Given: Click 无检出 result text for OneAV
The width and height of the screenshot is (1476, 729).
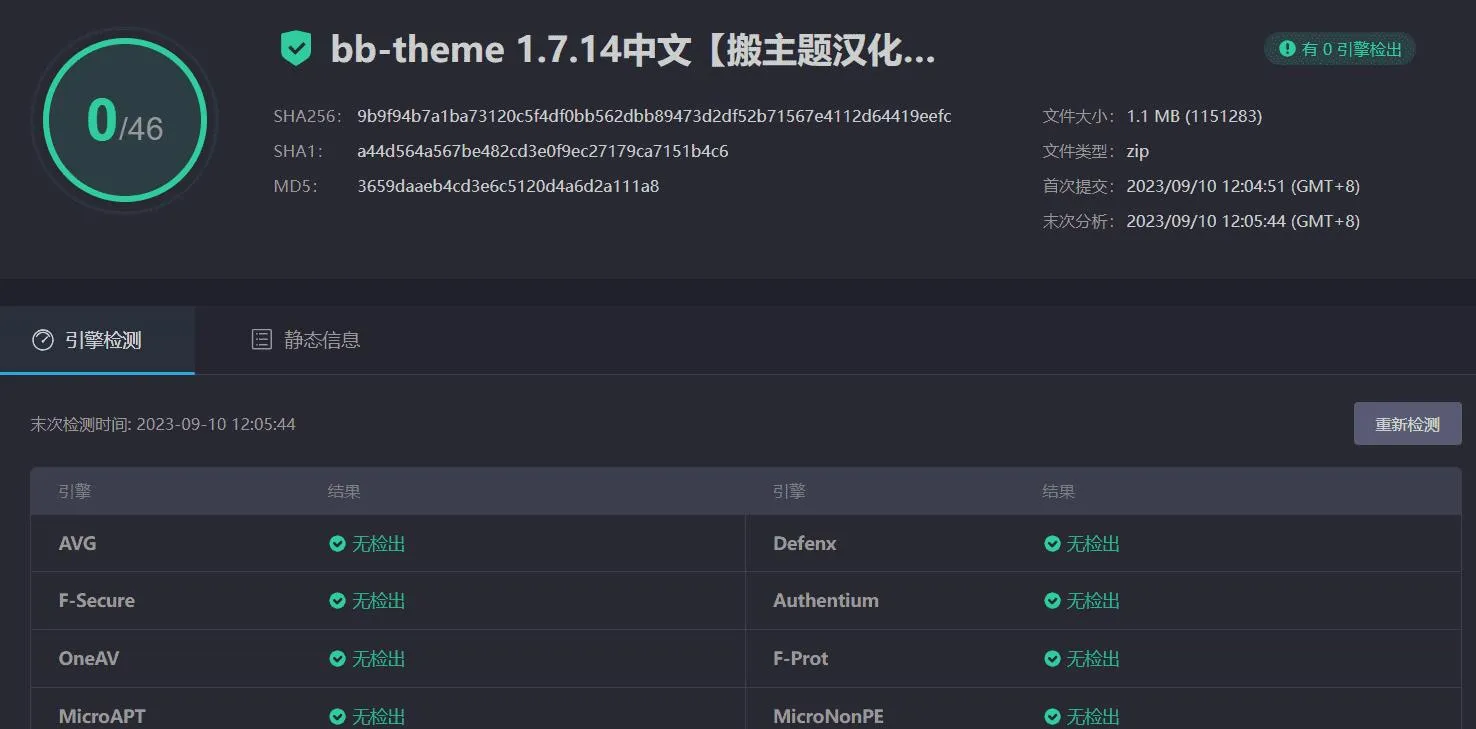Looking at the screenshot, I should [379, 659].
